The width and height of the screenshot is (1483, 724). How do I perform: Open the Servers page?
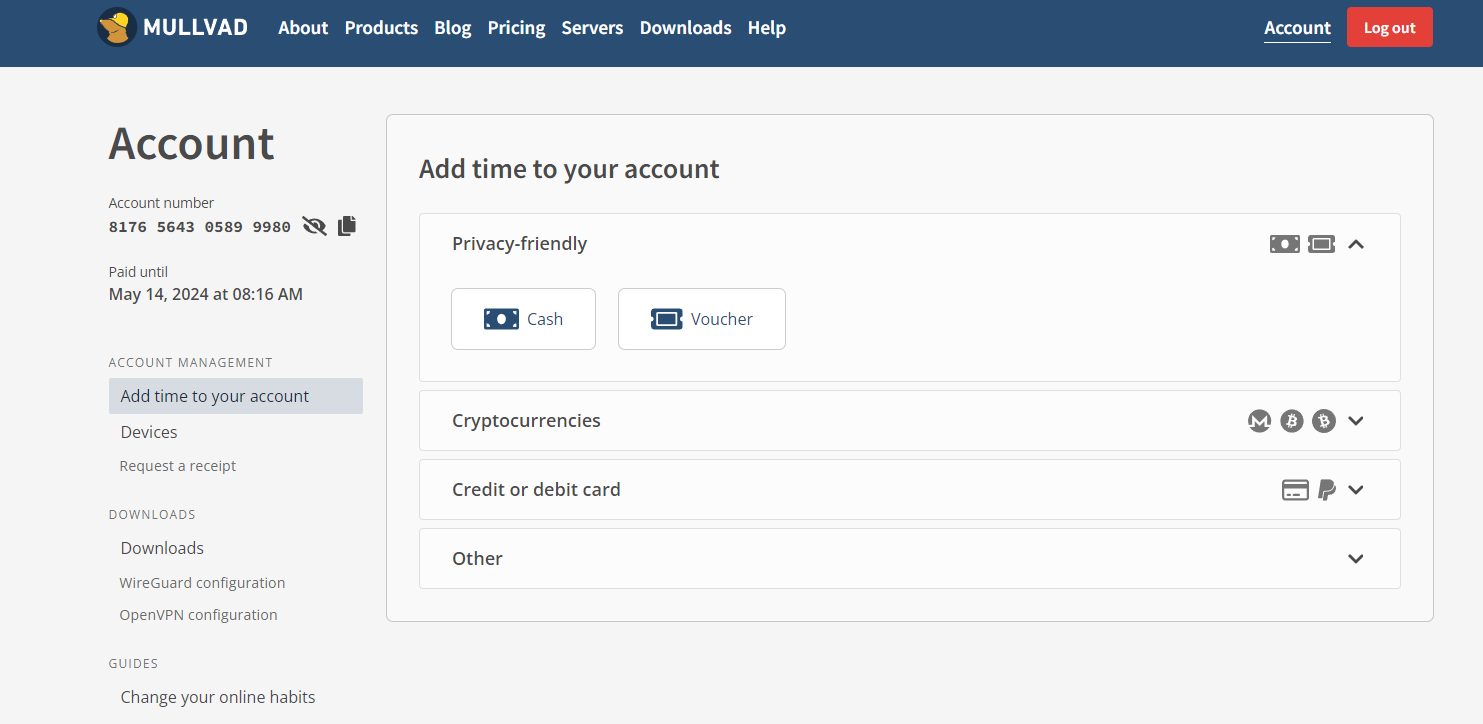pos(592,28)
